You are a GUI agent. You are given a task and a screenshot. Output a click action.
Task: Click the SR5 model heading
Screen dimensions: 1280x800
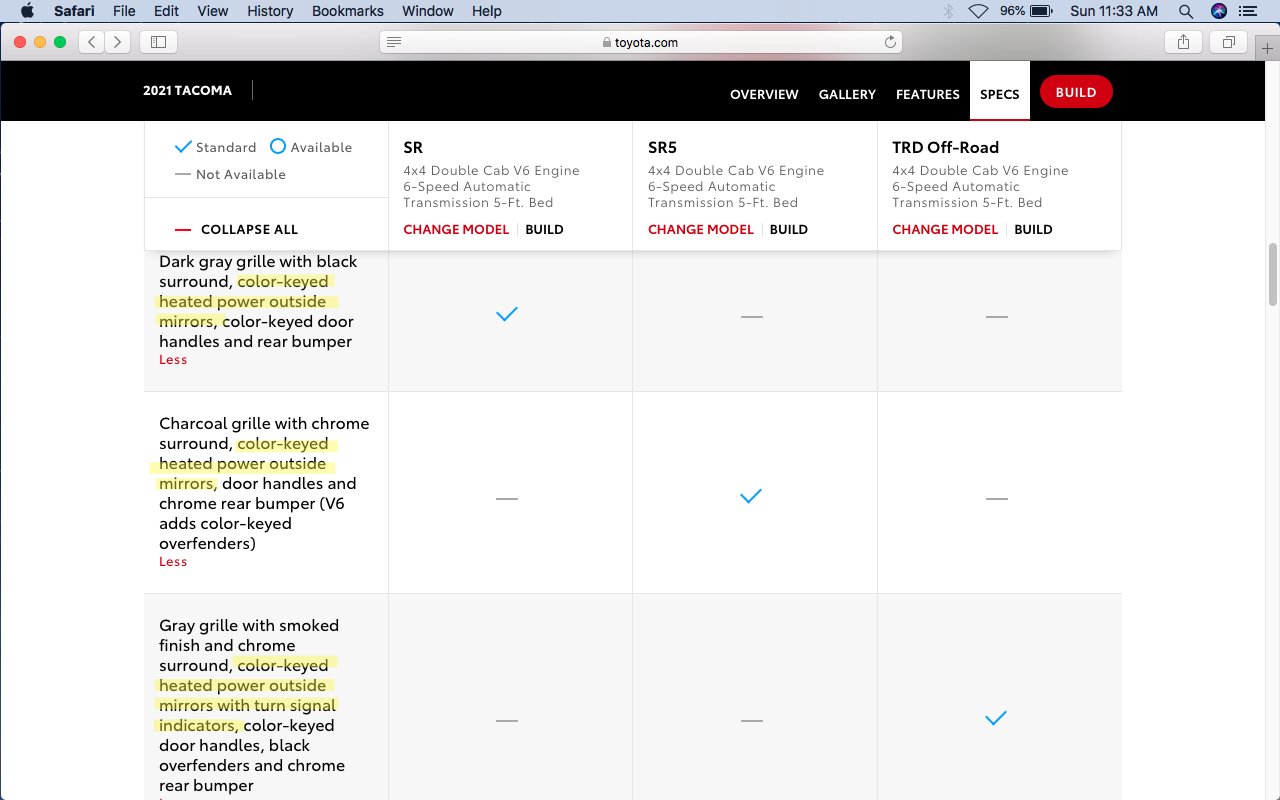(663, 147)
